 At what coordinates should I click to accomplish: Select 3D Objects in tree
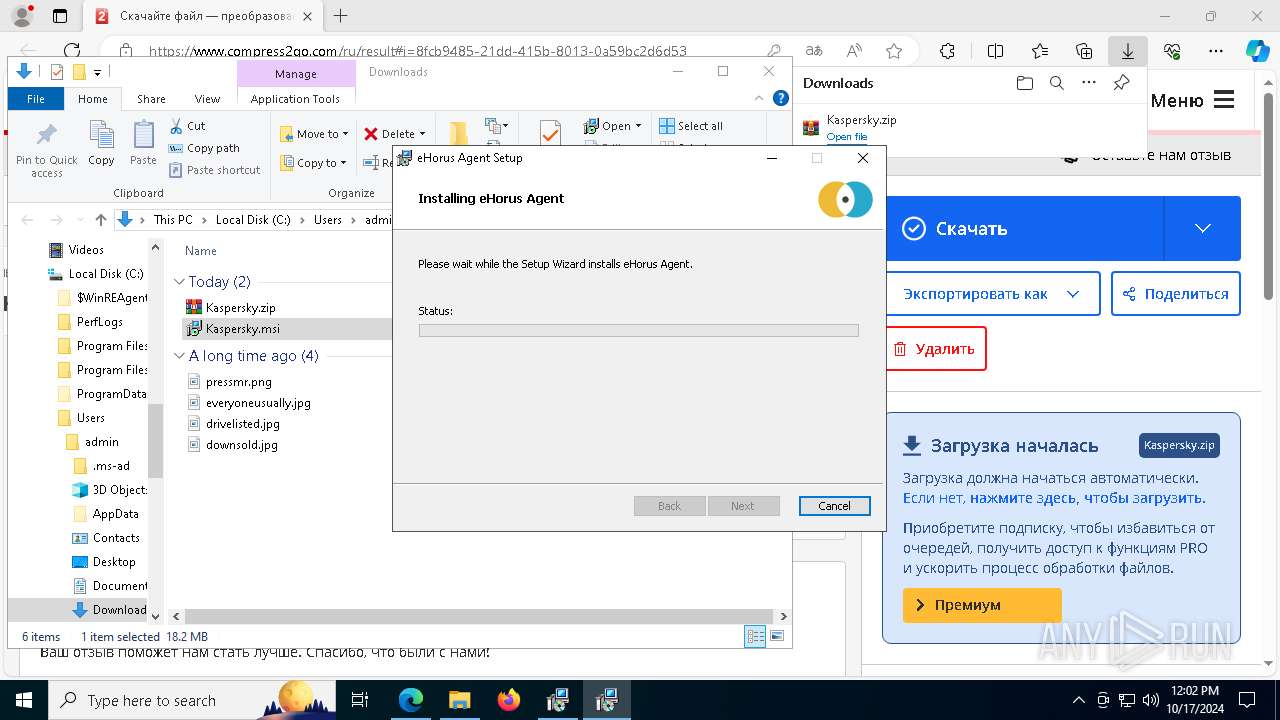(110, 490)
